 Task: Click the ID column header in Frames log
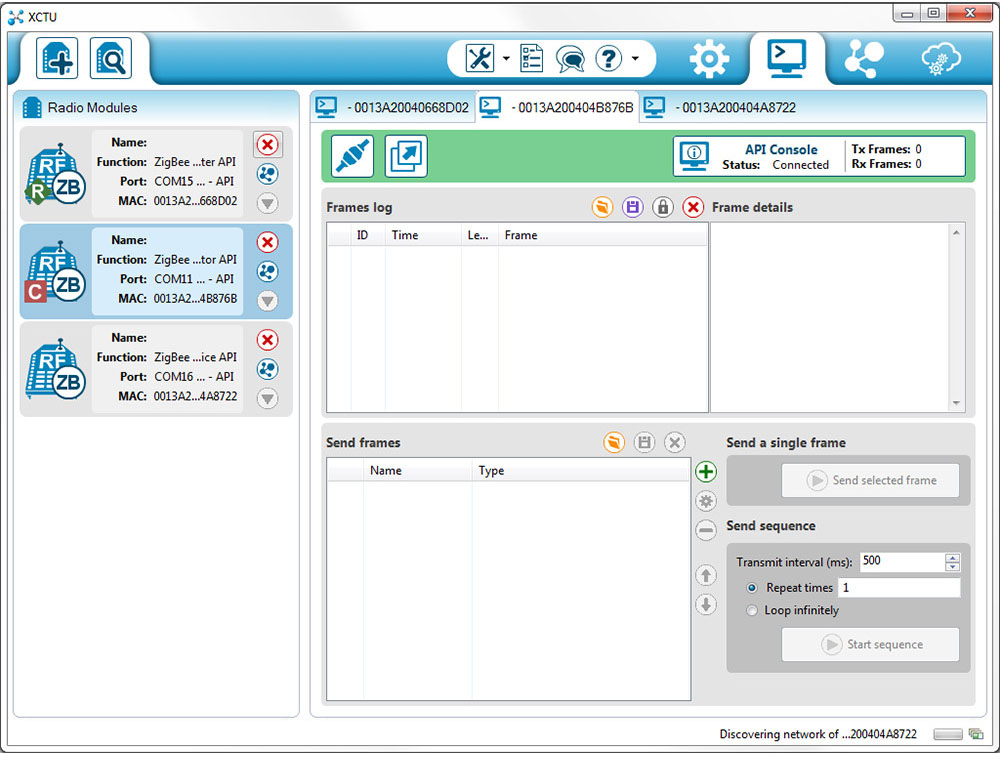pyautogui.click(x=368, y=235)
